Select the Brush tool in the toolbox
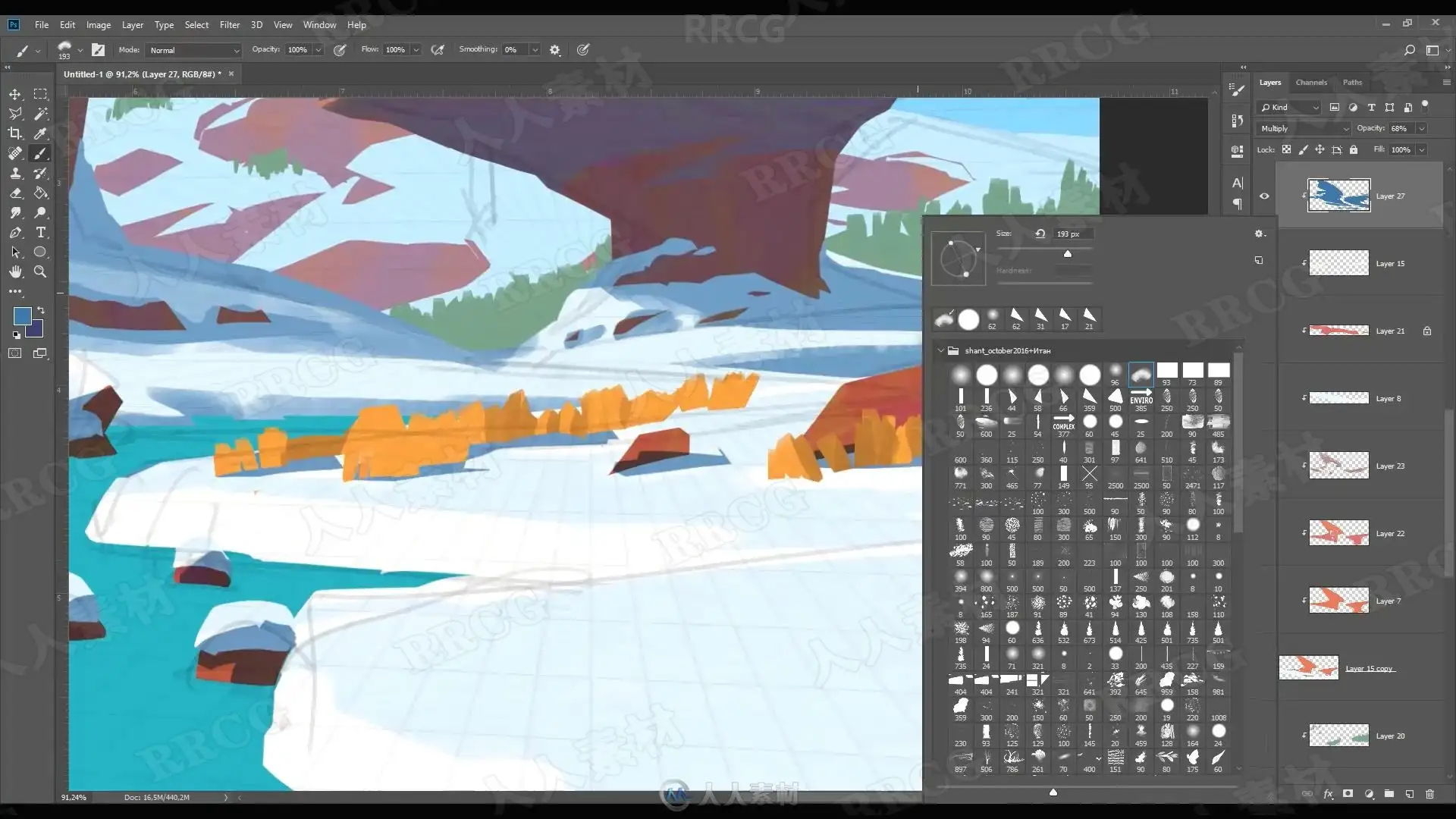The height and width of the screenshot is (819, 1456). pos(41,153)
